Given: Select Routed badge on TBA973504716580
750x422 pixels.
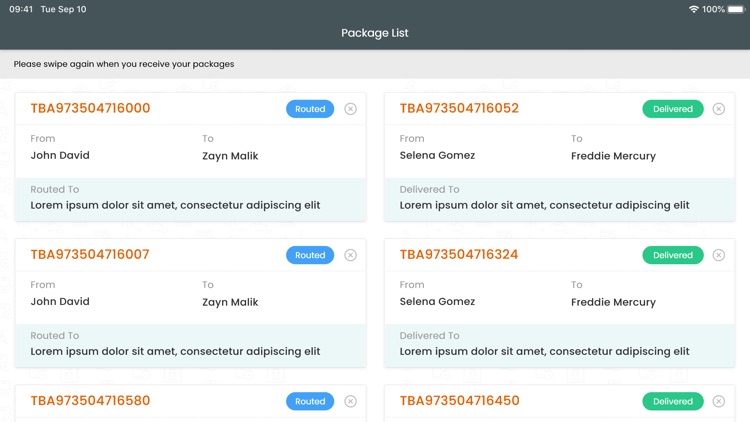Looking at the screenshot, I should click(x=310, y=401).
